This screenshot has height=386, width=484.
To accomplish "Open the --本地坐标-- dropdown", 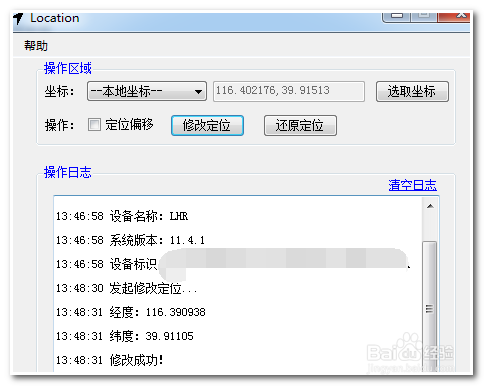I will click(147, 91).
